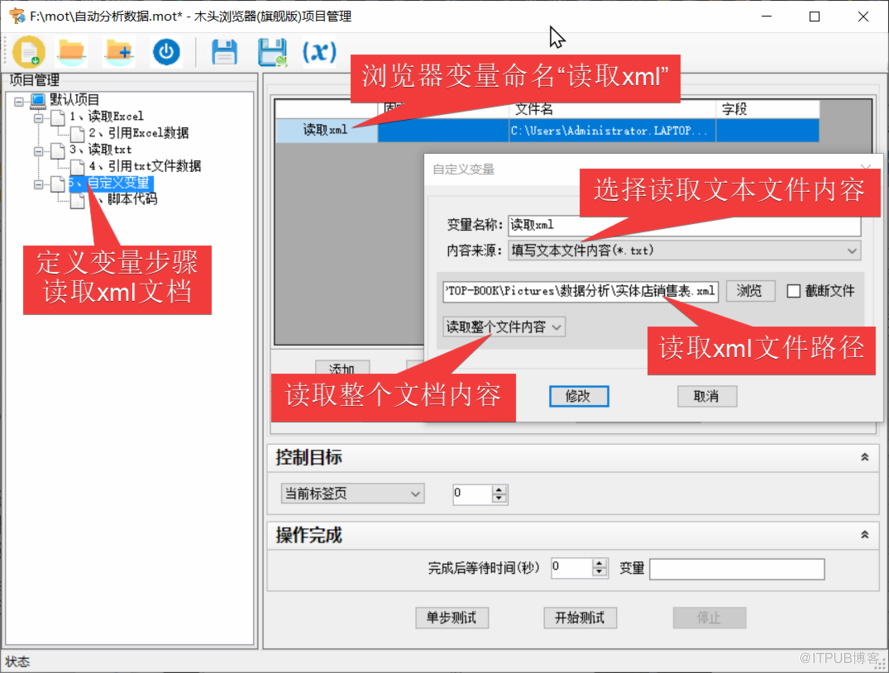Select tree item 3、读取txt

coord(100,150)
